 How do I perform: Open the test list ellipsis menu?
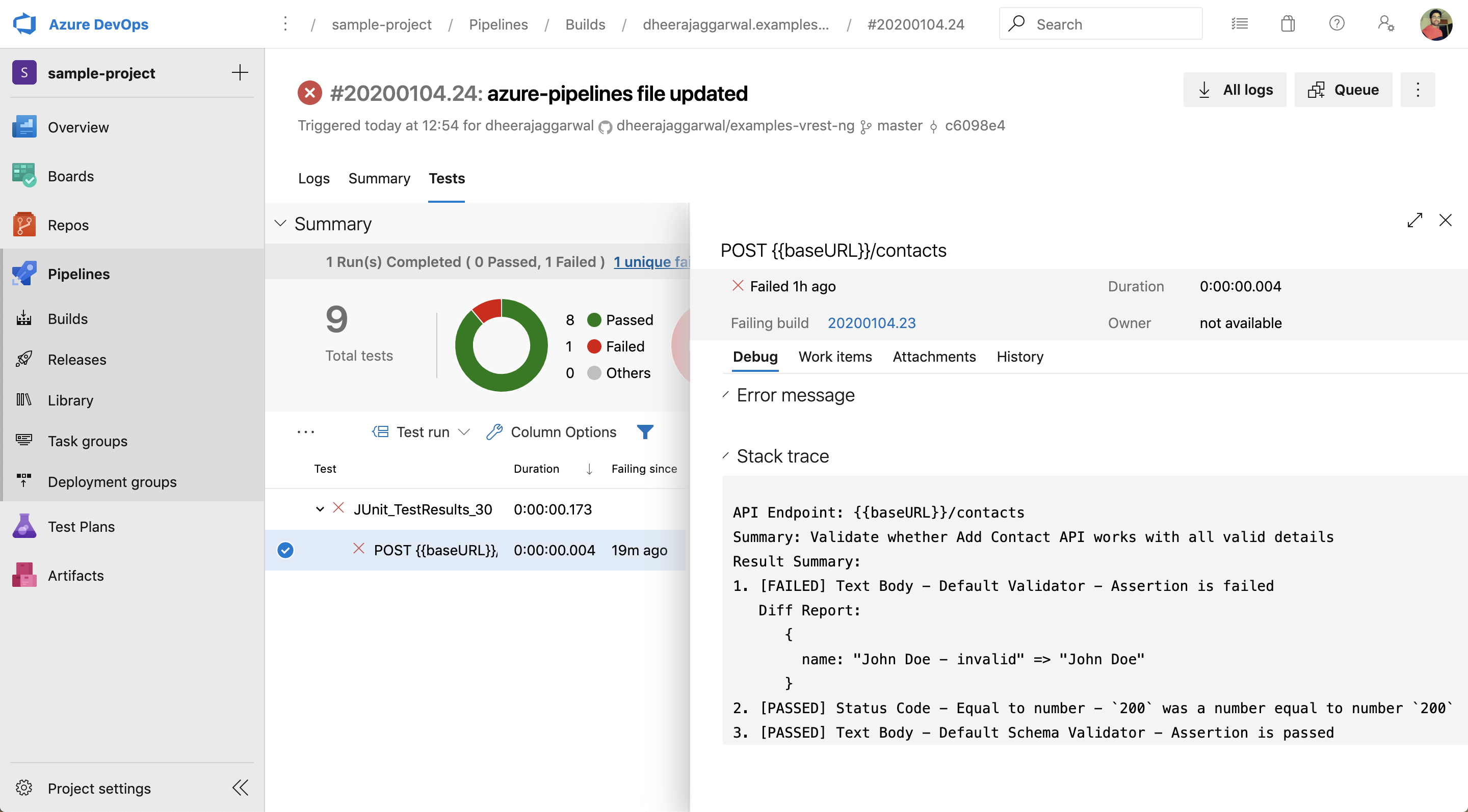click(x=305, y=432)
